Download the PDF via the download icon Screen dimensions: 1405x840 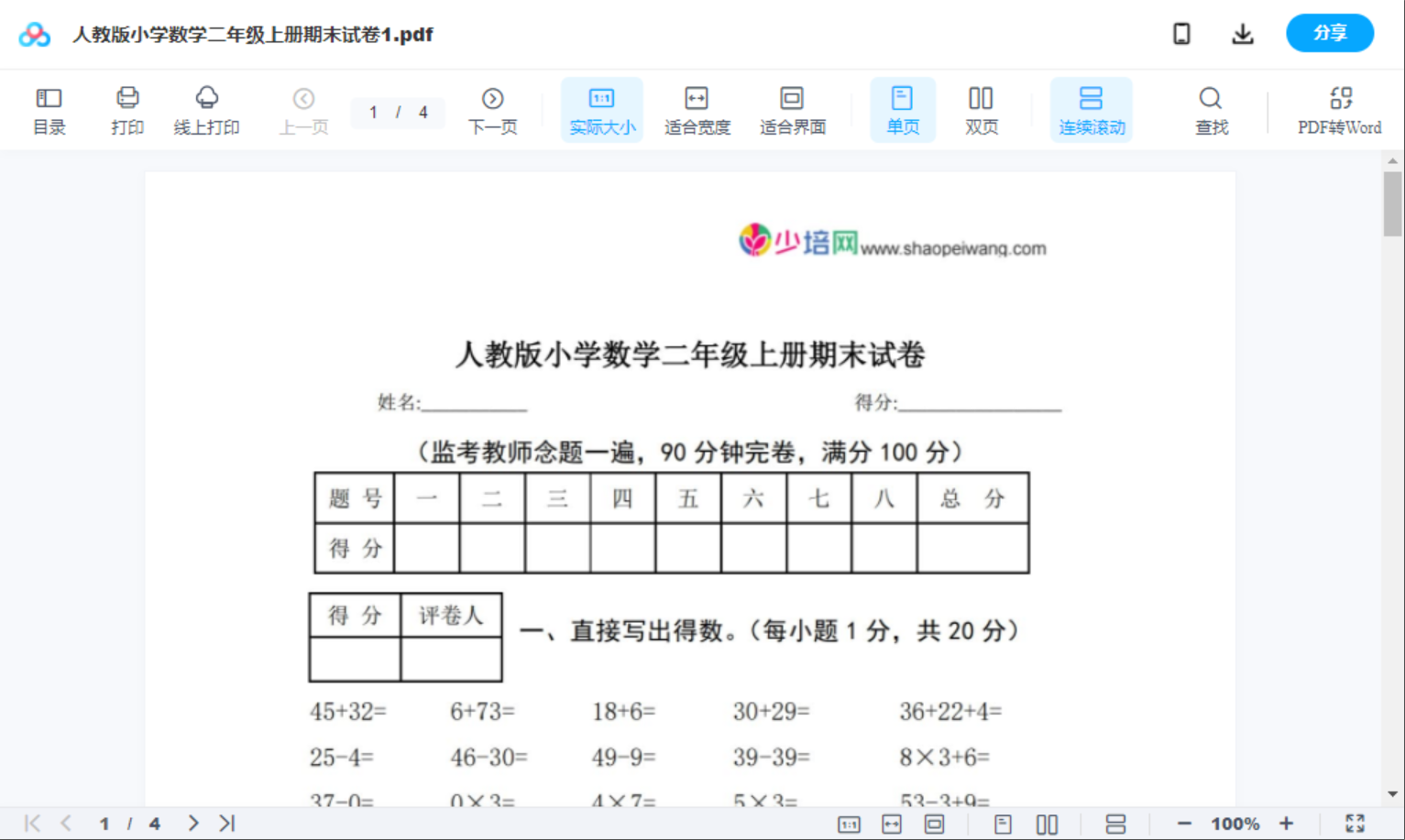[1243, 33]
